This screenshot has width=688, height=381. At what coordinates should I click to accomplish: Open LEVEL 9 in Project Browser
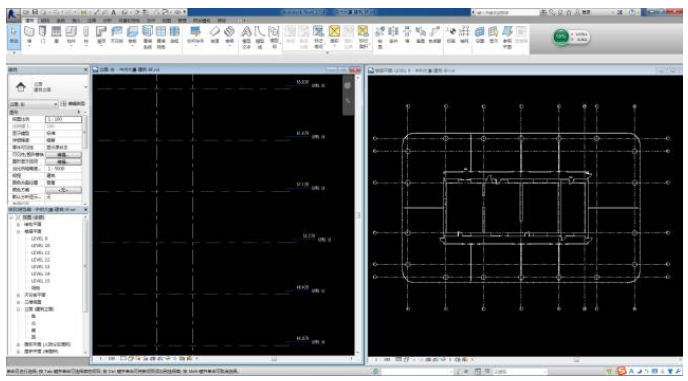pyautogui.click(x=39, y=238)
